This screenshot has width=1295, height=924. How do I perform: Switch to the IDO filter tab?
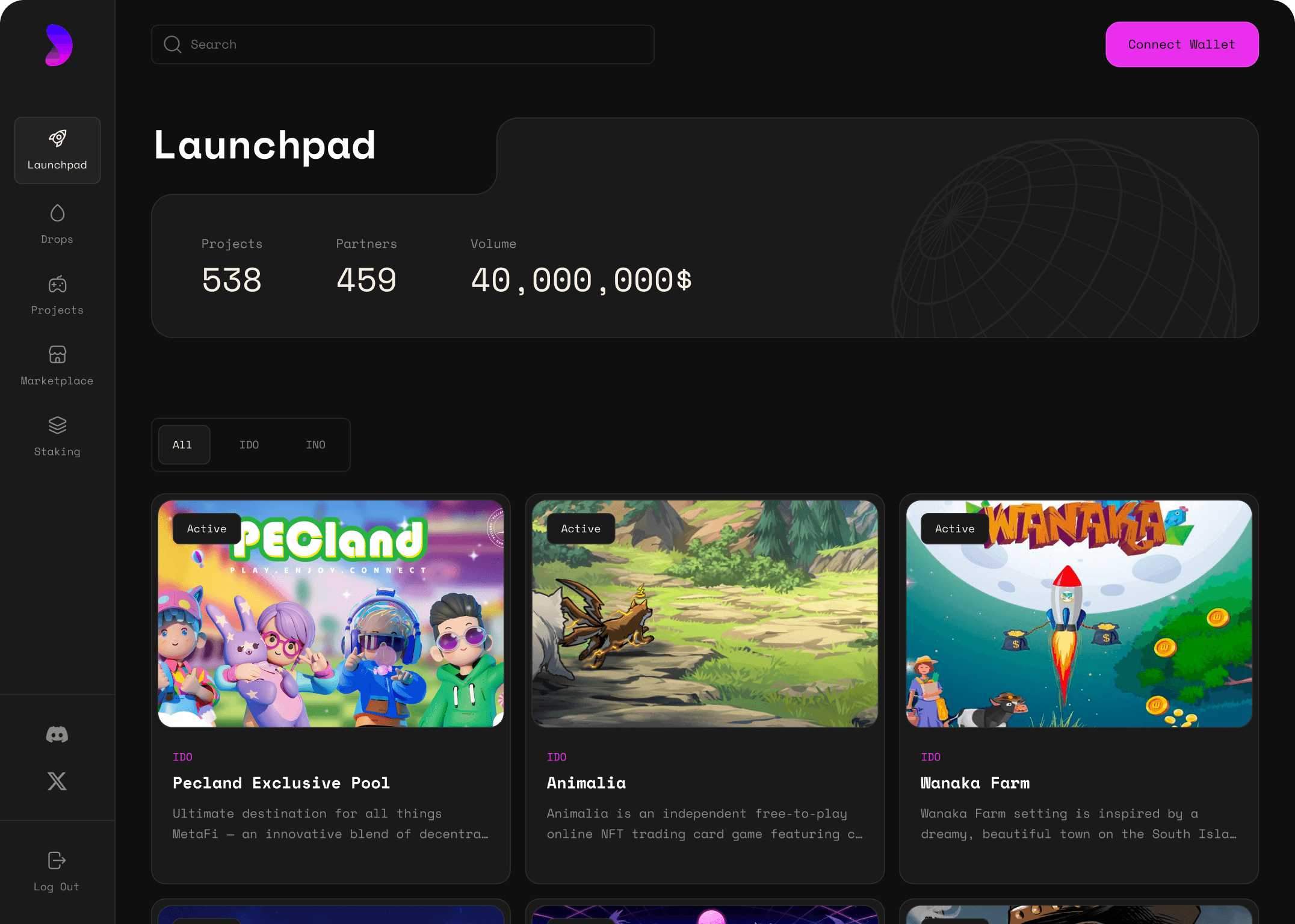(249, 445)
